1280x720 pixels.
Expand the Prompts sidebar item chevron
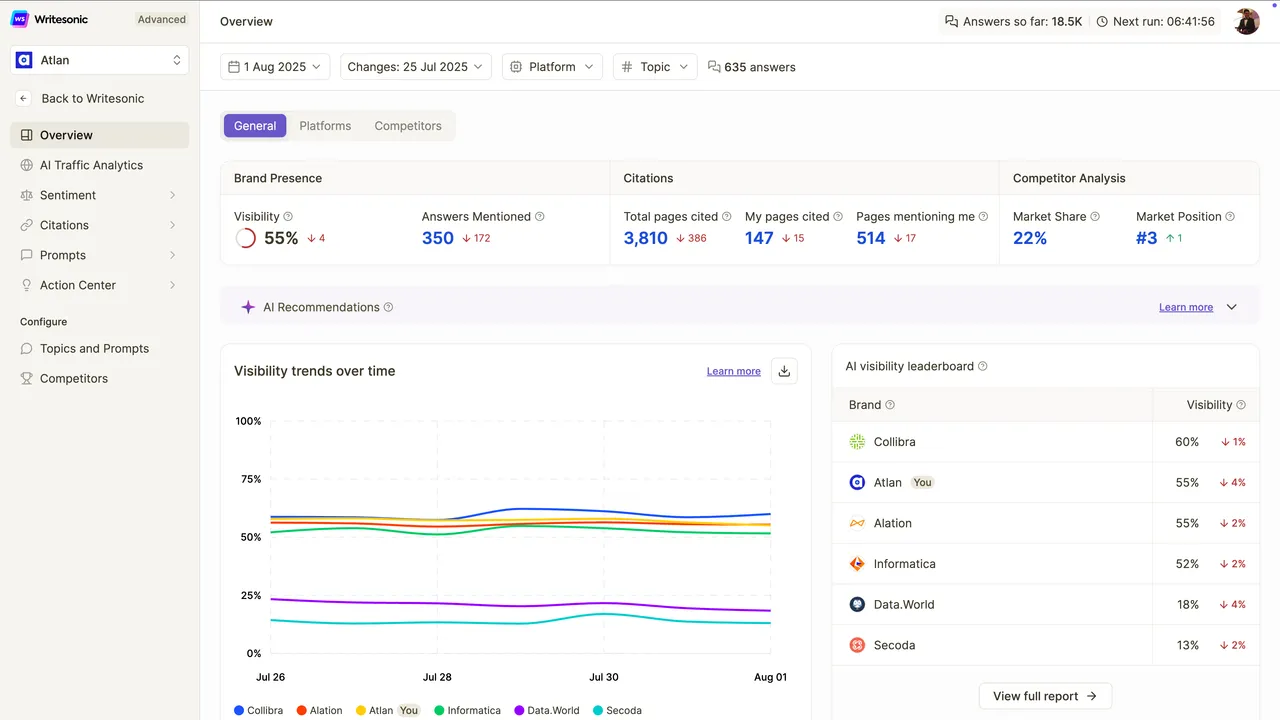(x=172, y=255)
